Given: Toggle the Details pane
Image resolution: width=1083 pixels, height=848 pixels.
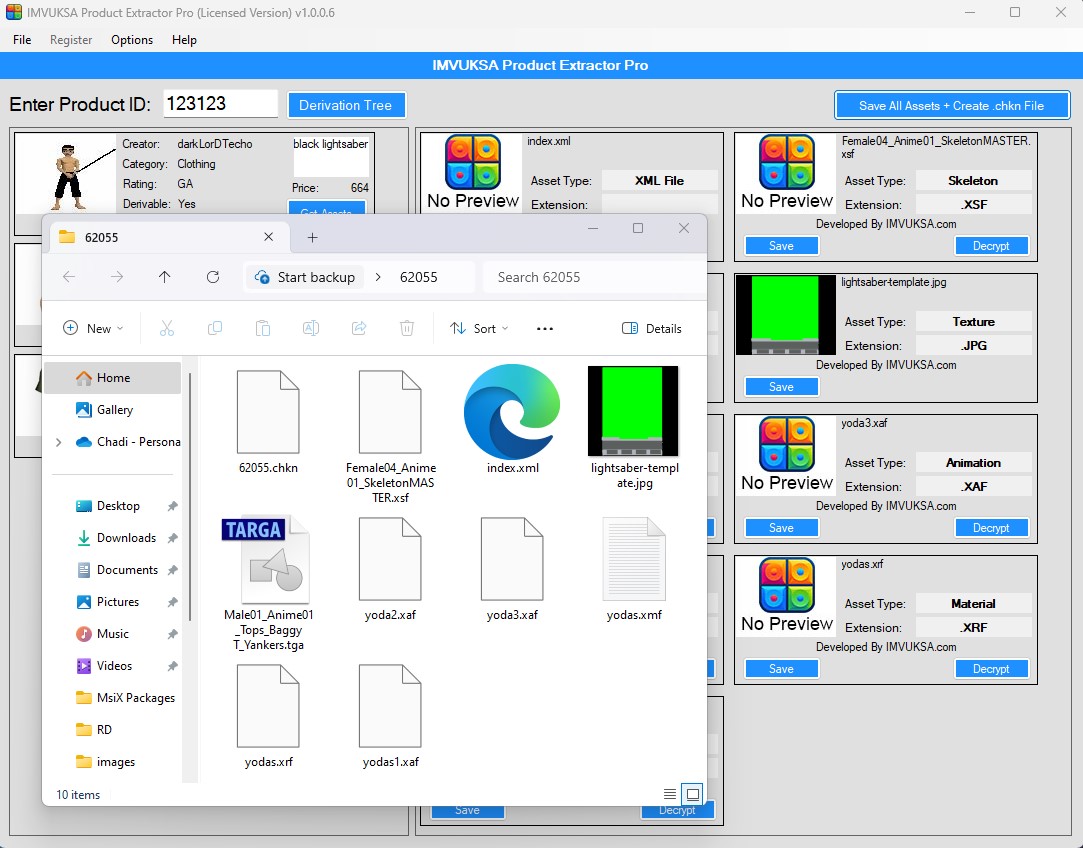Looking at the screenshot, I should (651, 329).
